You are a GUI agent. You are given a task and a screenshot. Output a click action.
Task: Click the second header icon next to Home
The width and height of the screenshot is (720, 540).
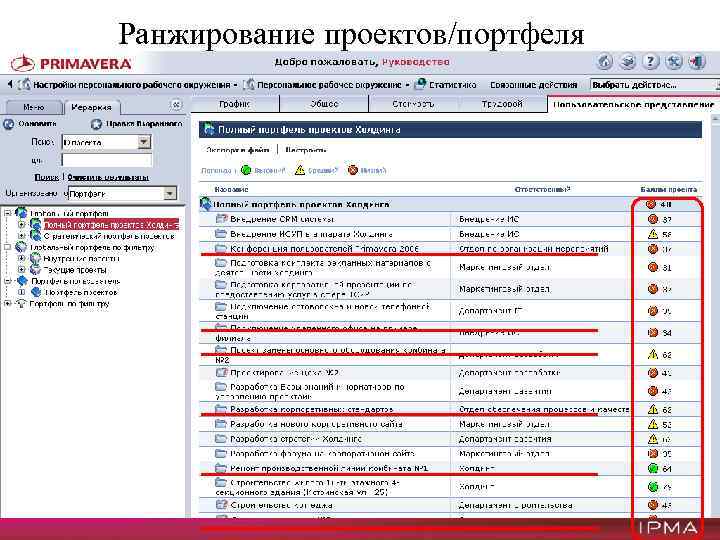[x=628, y=62]
